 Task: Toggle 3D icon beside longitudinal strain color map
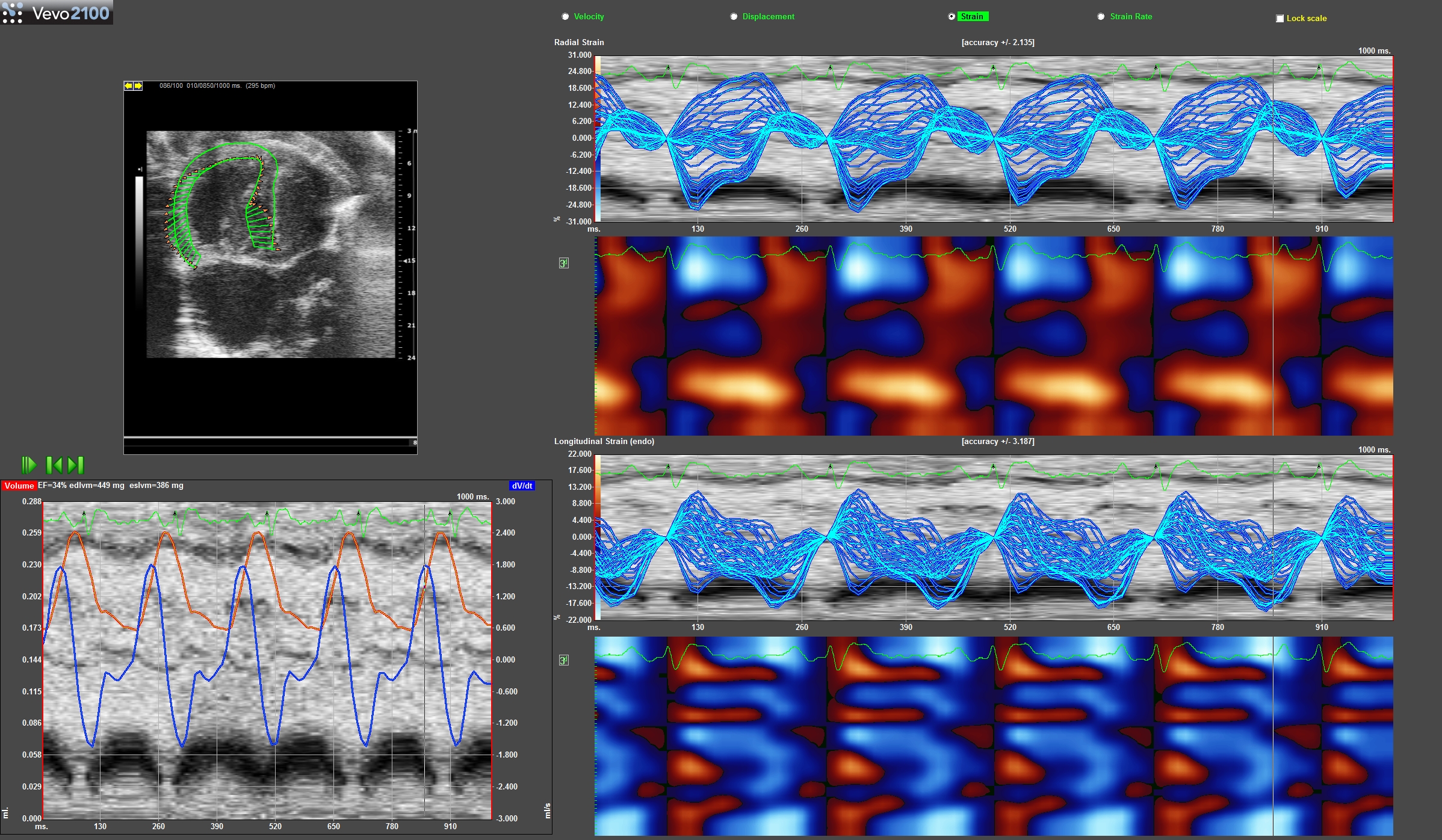click(563, 660)
